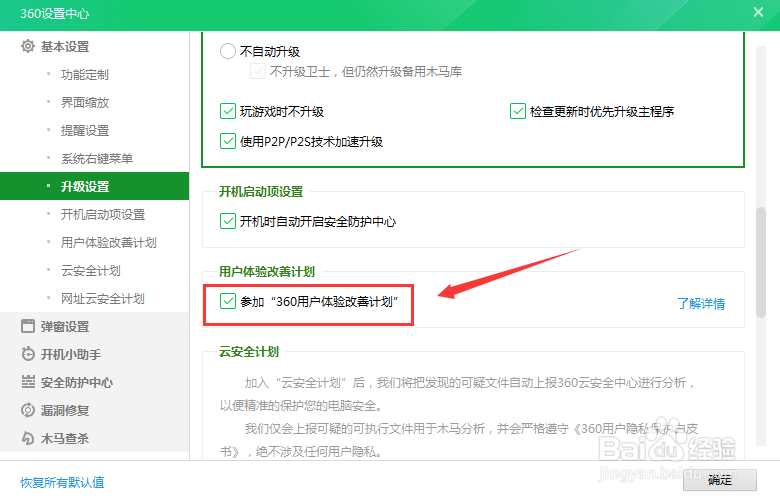
Task: Toggle the disabled 不升级卫士，但仍然升级备用木马库 checkbox
Action: [258, 72]
